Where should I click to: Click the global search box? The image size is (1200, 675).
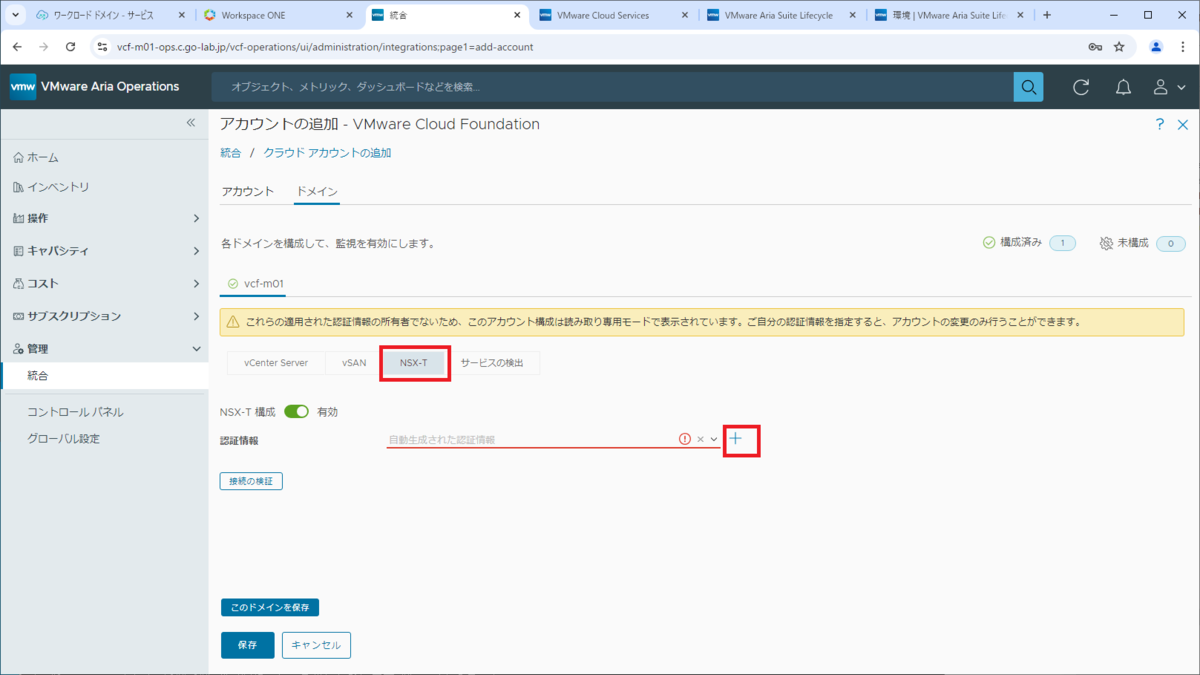coord(612,87)
